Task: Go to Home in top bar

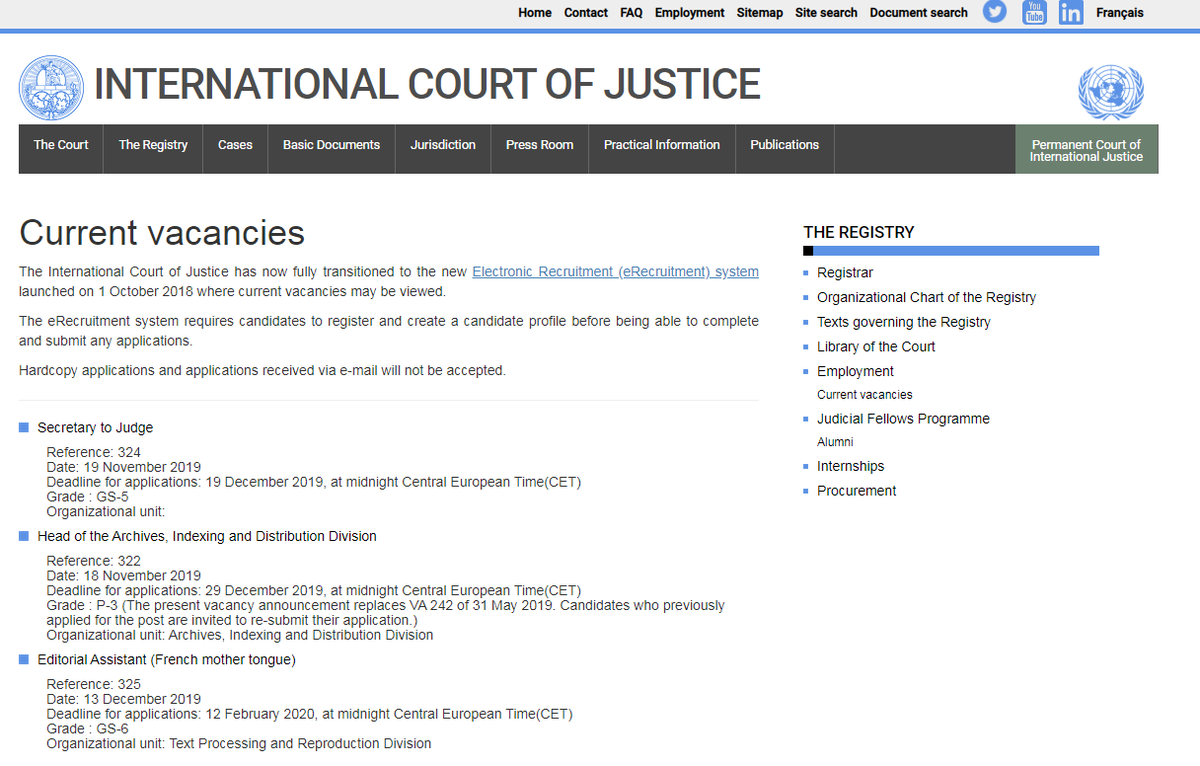Action: pyautogui.click(x=535, y=13)
